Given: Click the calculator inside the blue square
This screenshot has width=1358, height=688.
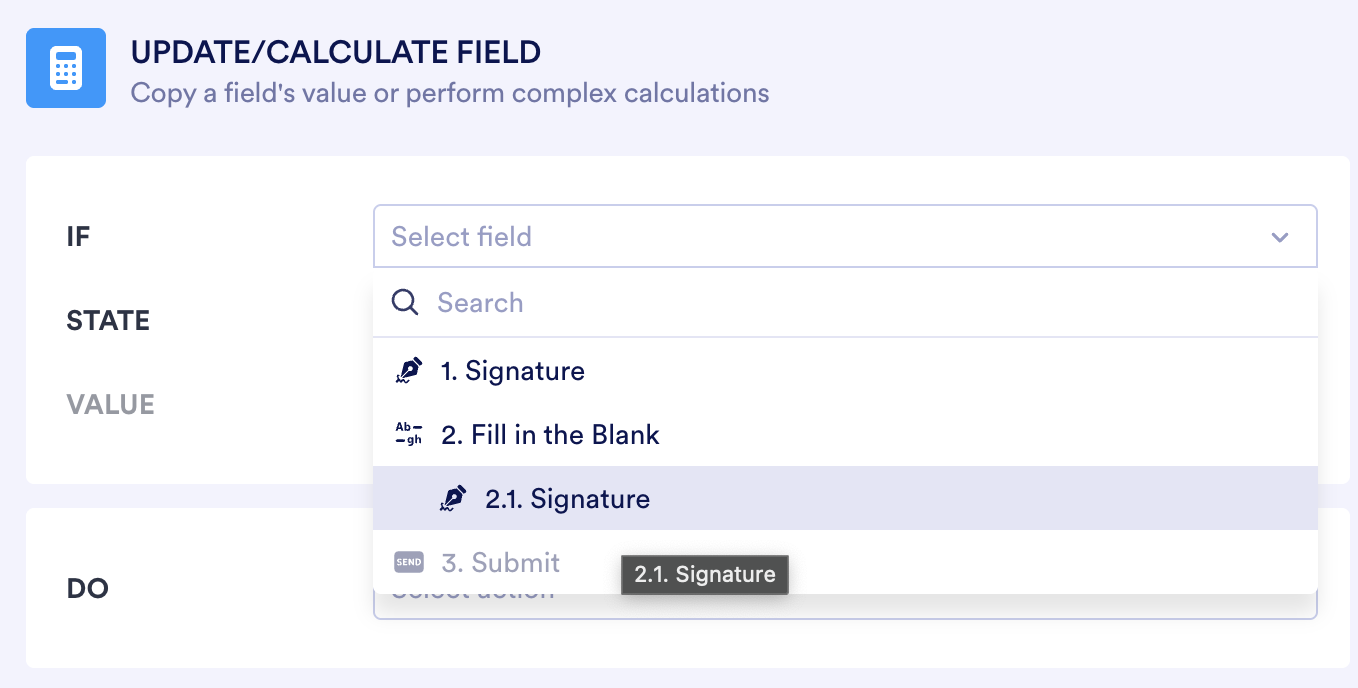Looking at the screenshot, I should tap(66, 68).
